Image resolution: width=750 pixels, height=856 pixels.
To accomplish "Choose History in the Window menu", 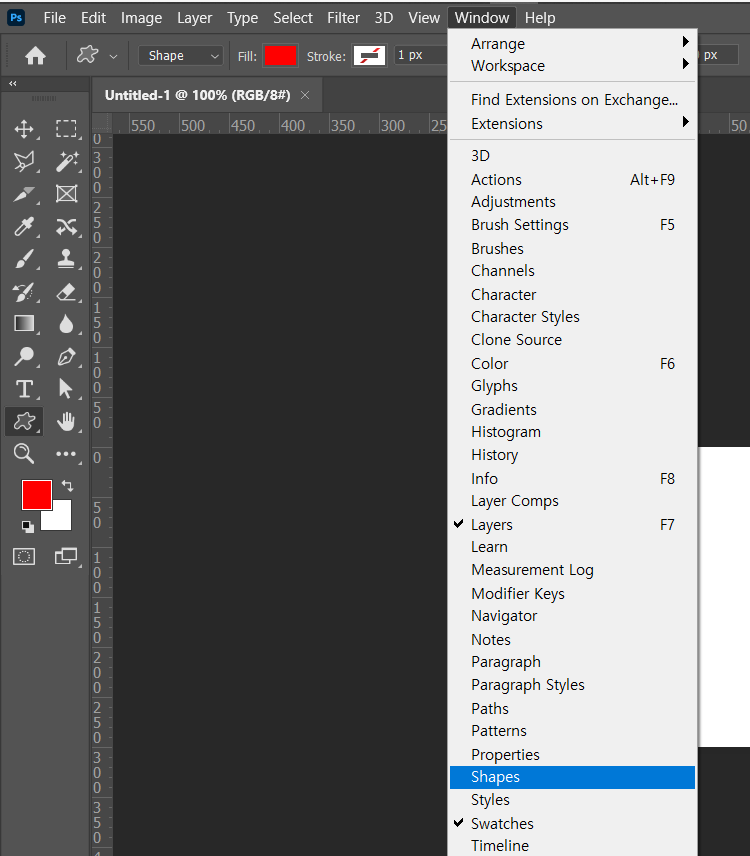I will pyautogui.click(x=572, y=455).
